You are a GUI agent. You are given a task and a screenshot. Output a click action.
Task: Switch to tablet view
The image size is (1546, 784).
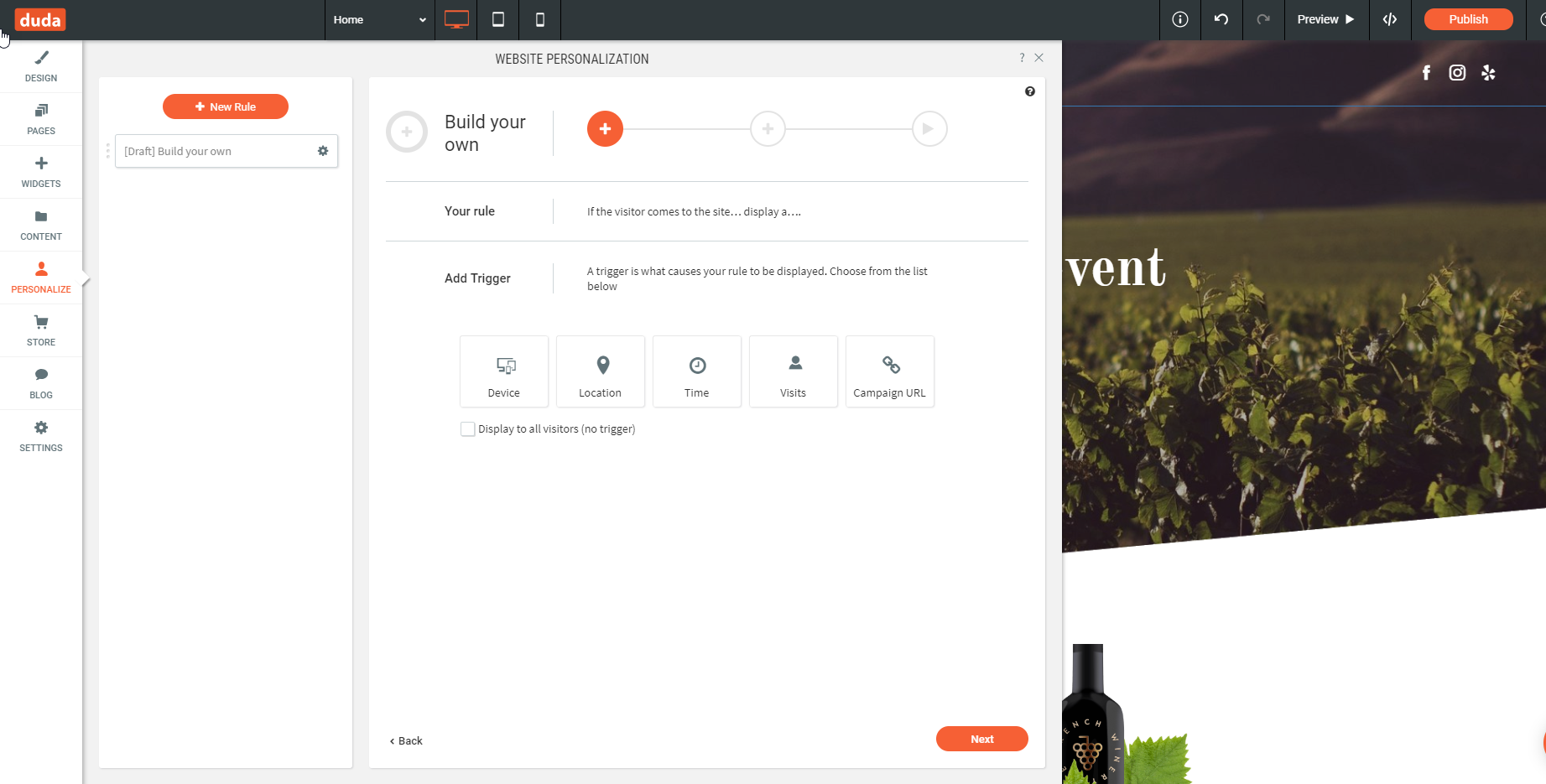pyautogui.click(x=498, y=19)
